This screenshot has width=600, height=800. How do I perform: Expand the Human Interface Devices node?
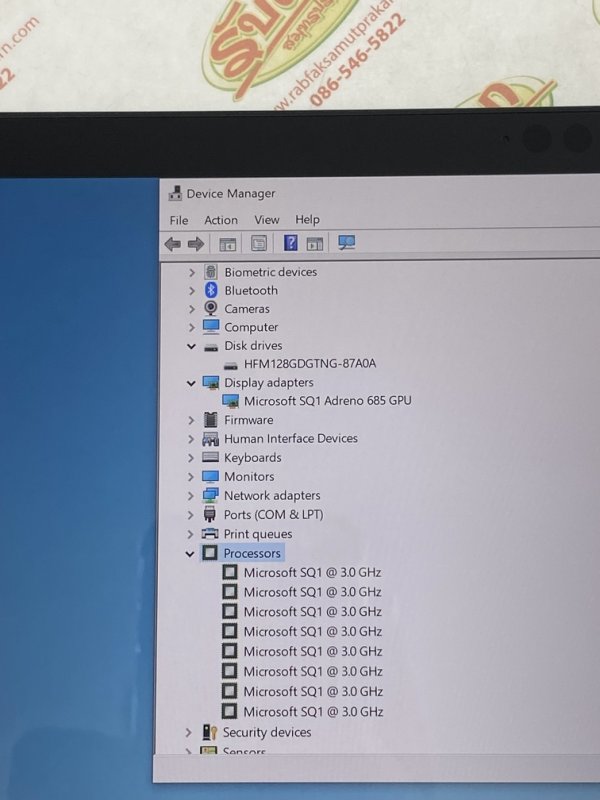191,439
